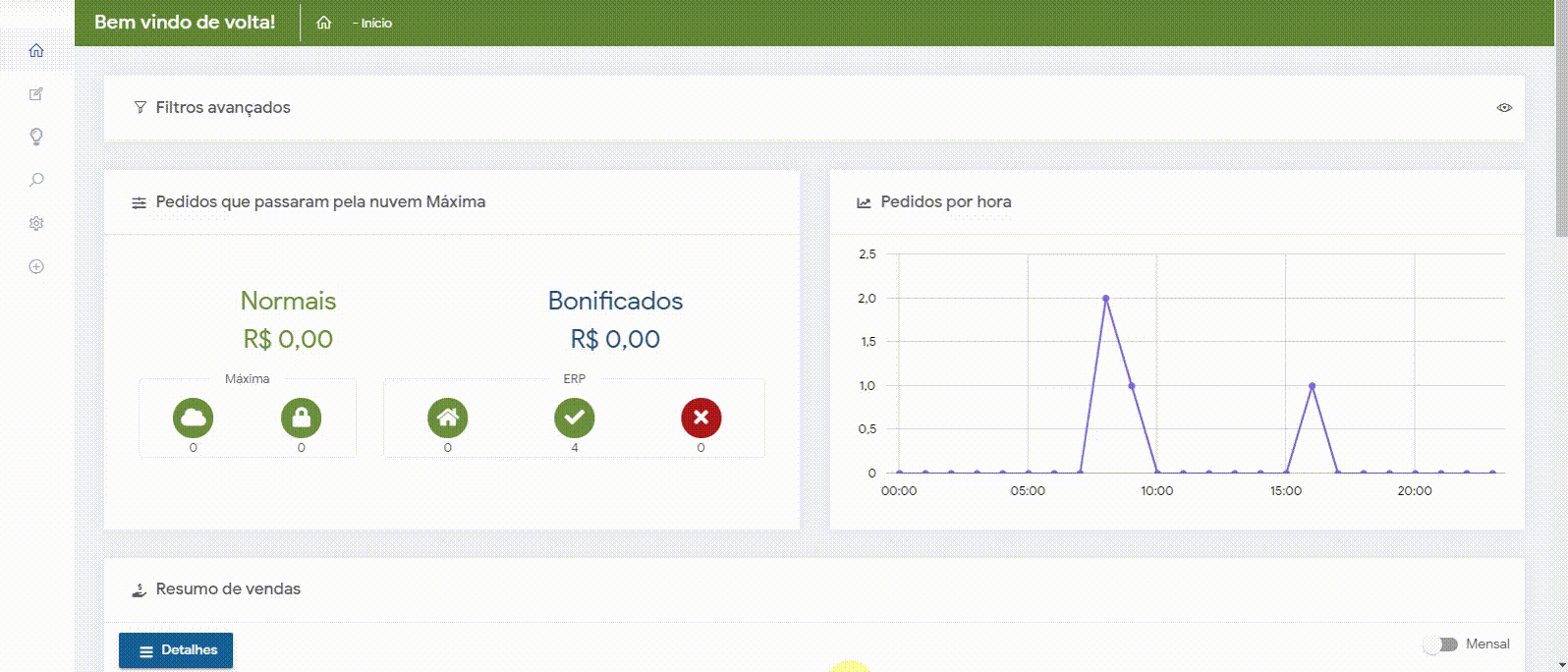Screen dimensions: 1568x672
Task: Toggle the Mensal switch
Action: click(1440, 644)
